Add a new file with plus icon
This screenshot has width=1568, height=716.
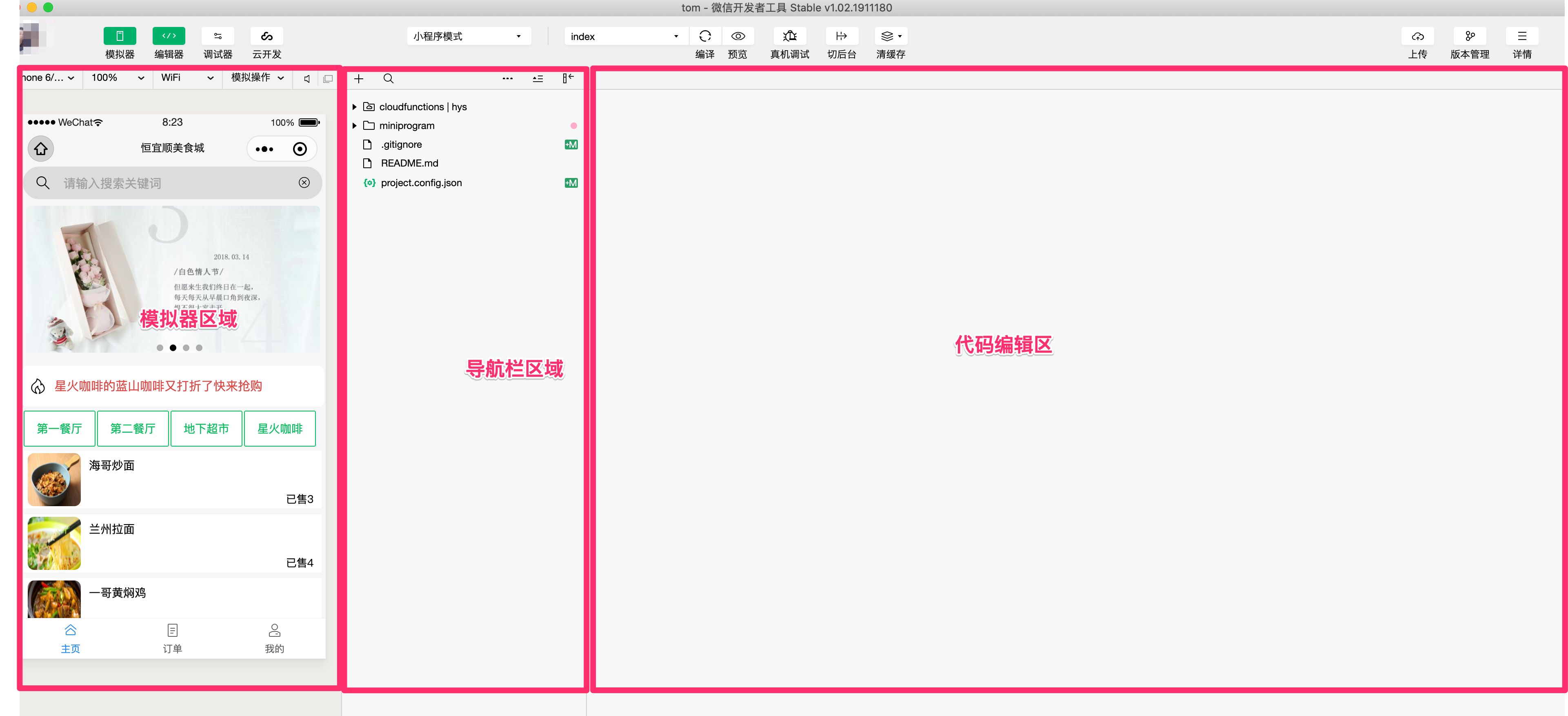(359, 78)
